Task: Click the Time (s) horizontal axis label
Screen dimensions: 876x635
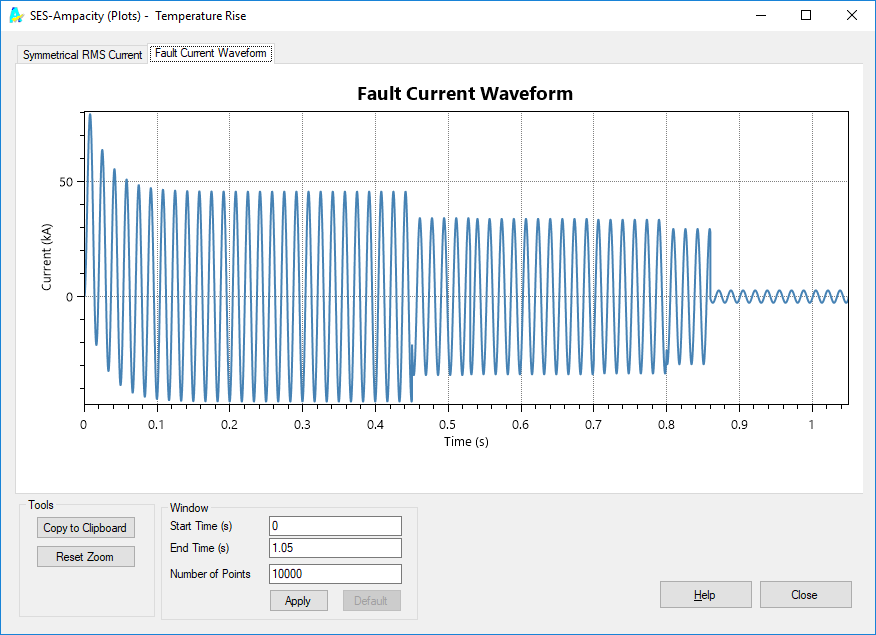Action: pyautogui.click(x=466, y=441)
